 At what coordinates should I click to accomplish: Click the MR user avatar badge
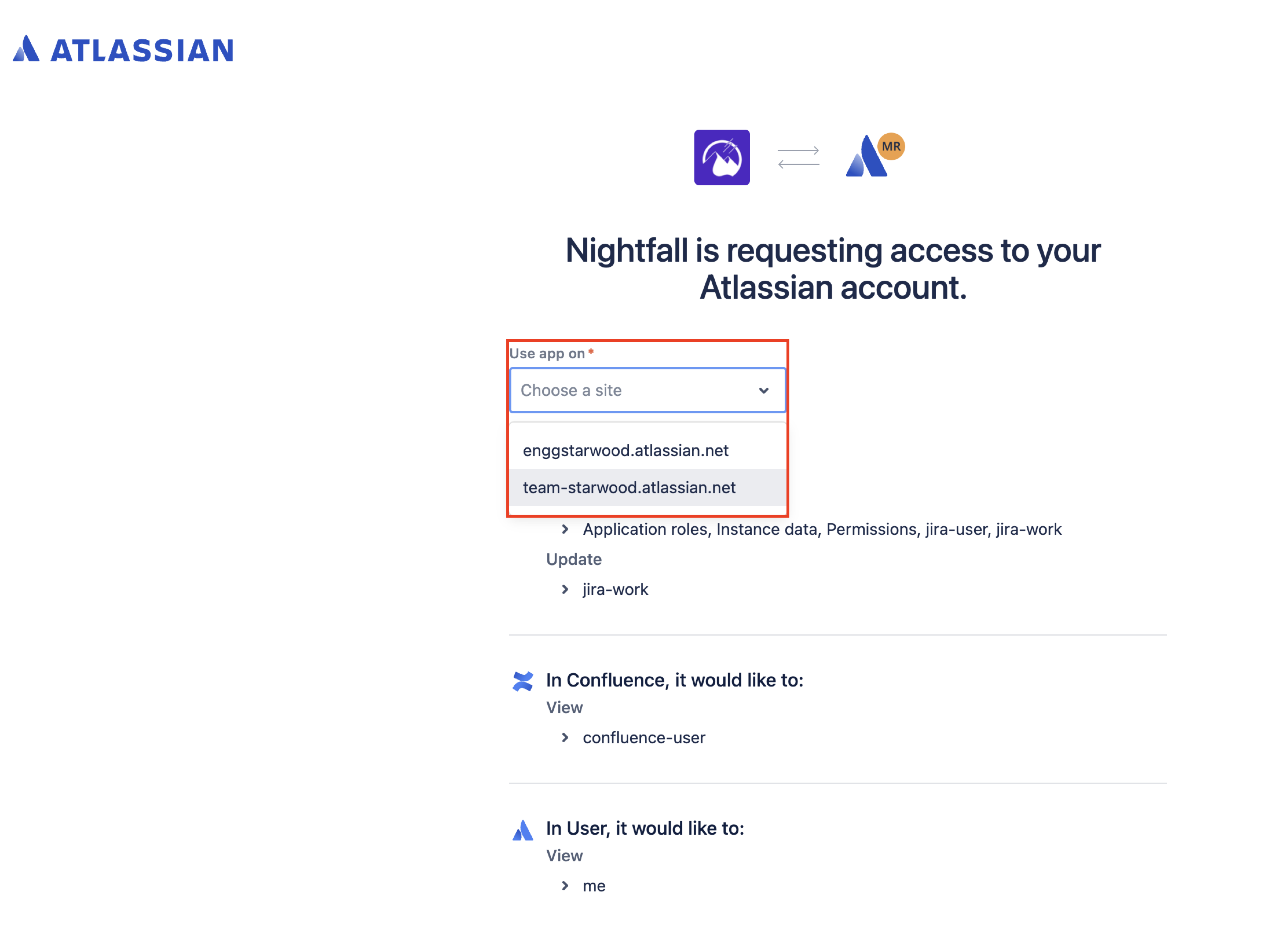tap(890, 146)
